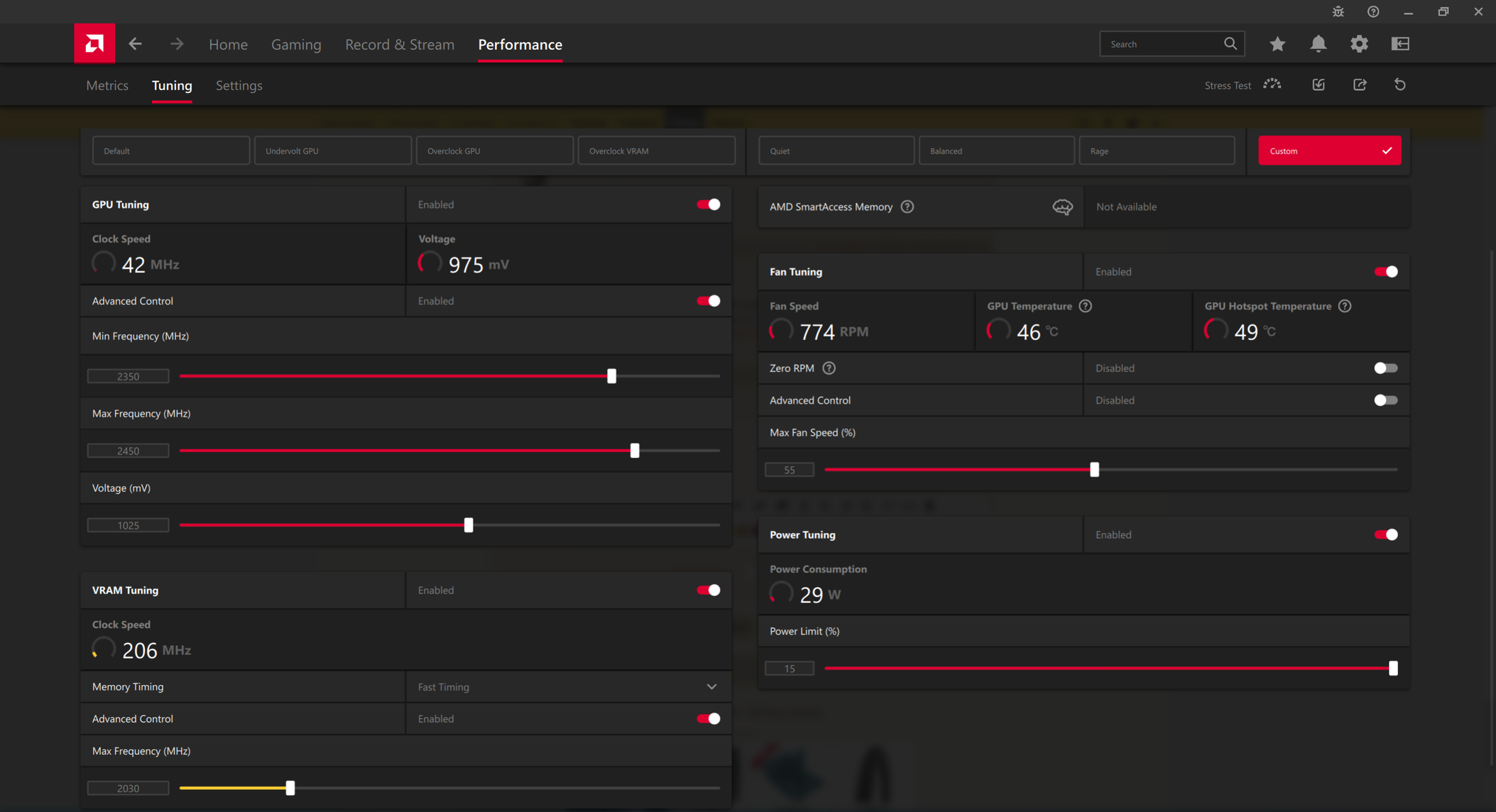The image size is (1496, 812).
Task: Restore the window size
Action: (1443, 12)
